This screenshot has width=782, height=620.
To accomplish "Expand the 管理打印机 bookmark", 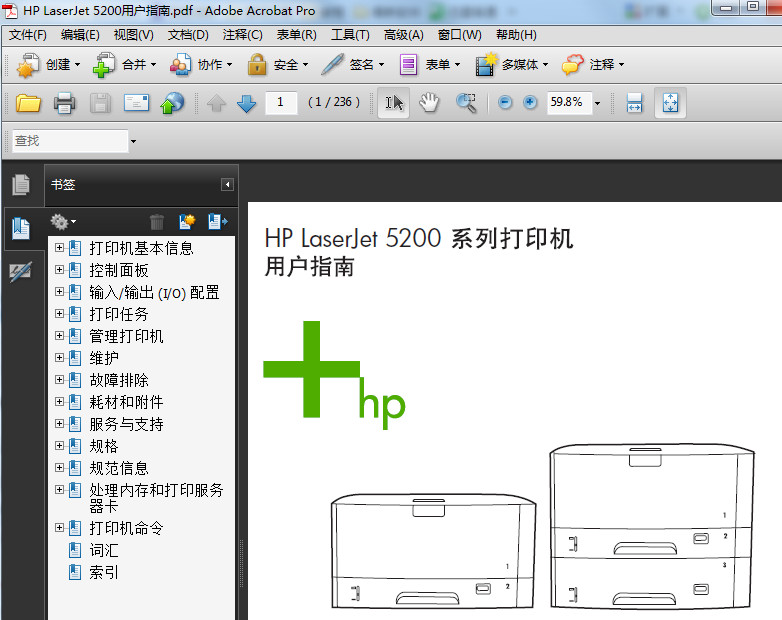I will click(59, 335).
